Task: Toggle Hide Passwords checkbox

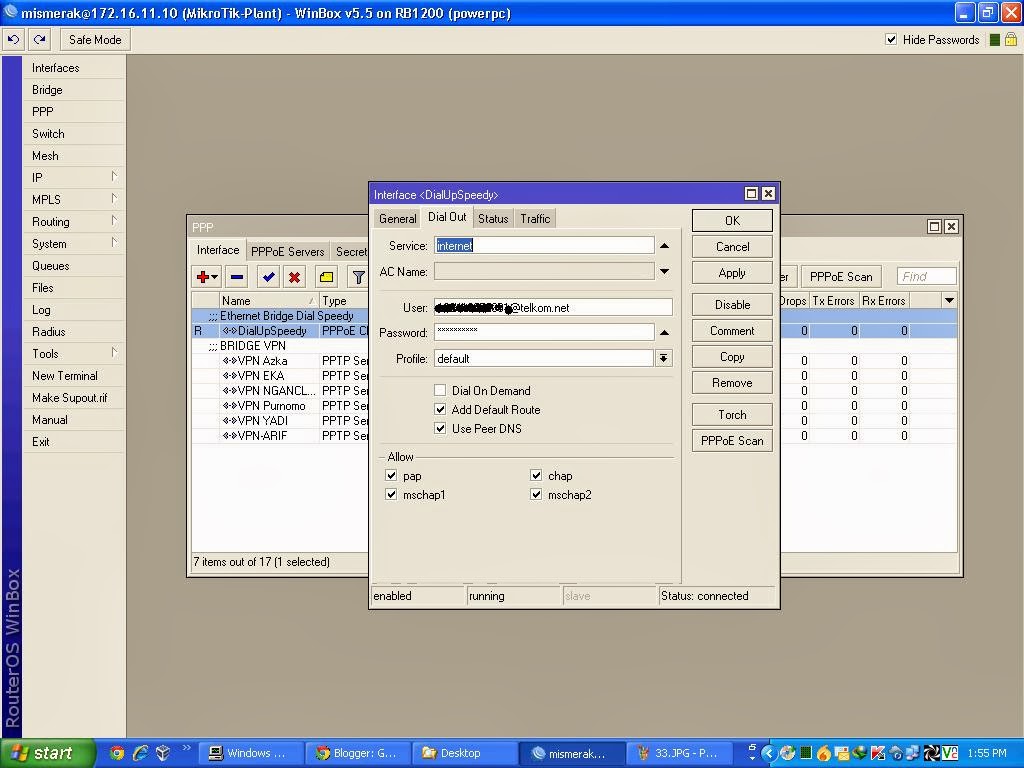Action: coord(891,39)
